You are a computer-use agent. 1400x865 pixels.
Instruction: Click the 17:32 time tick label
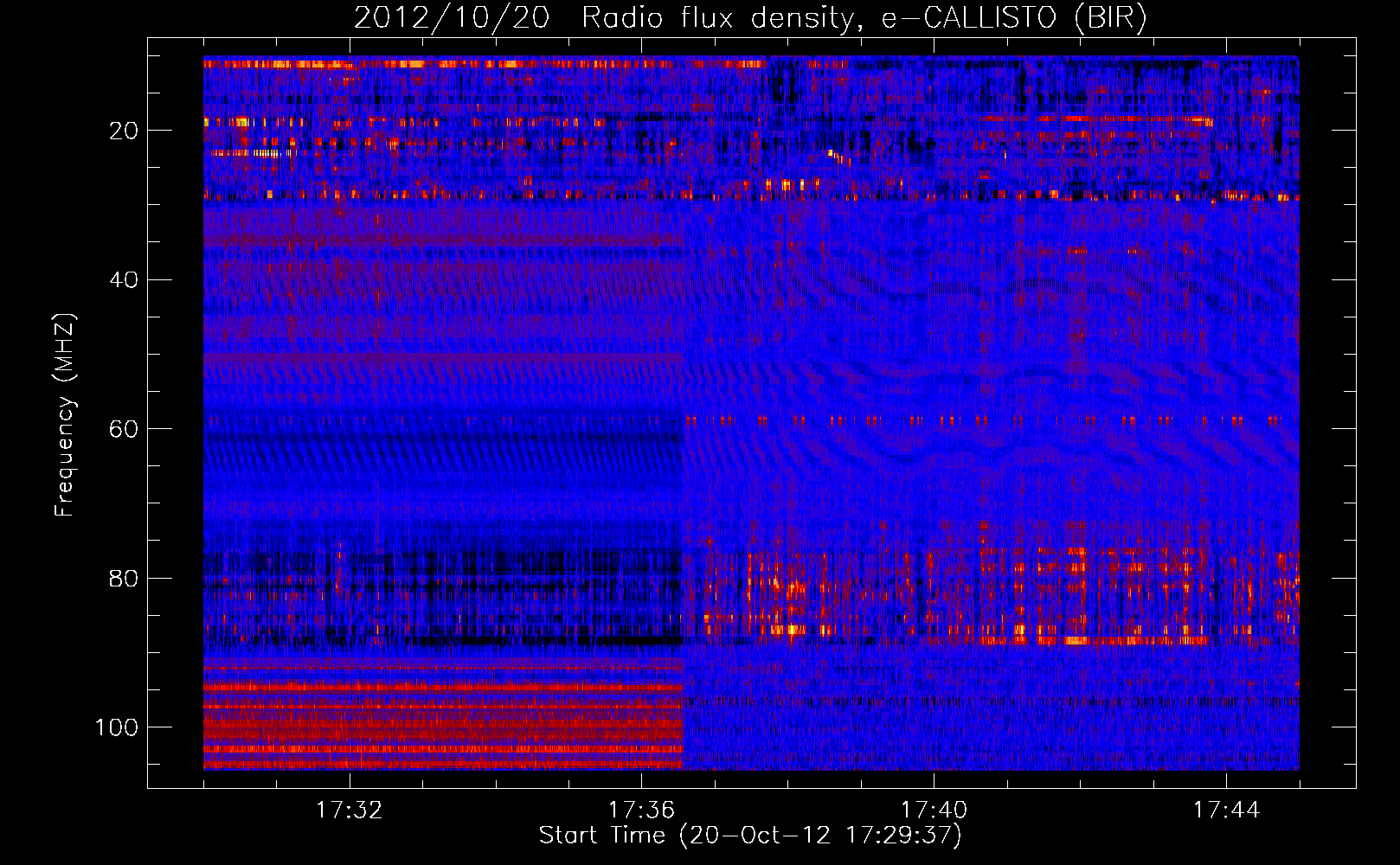pyautogui.click(x=350, y=810)
